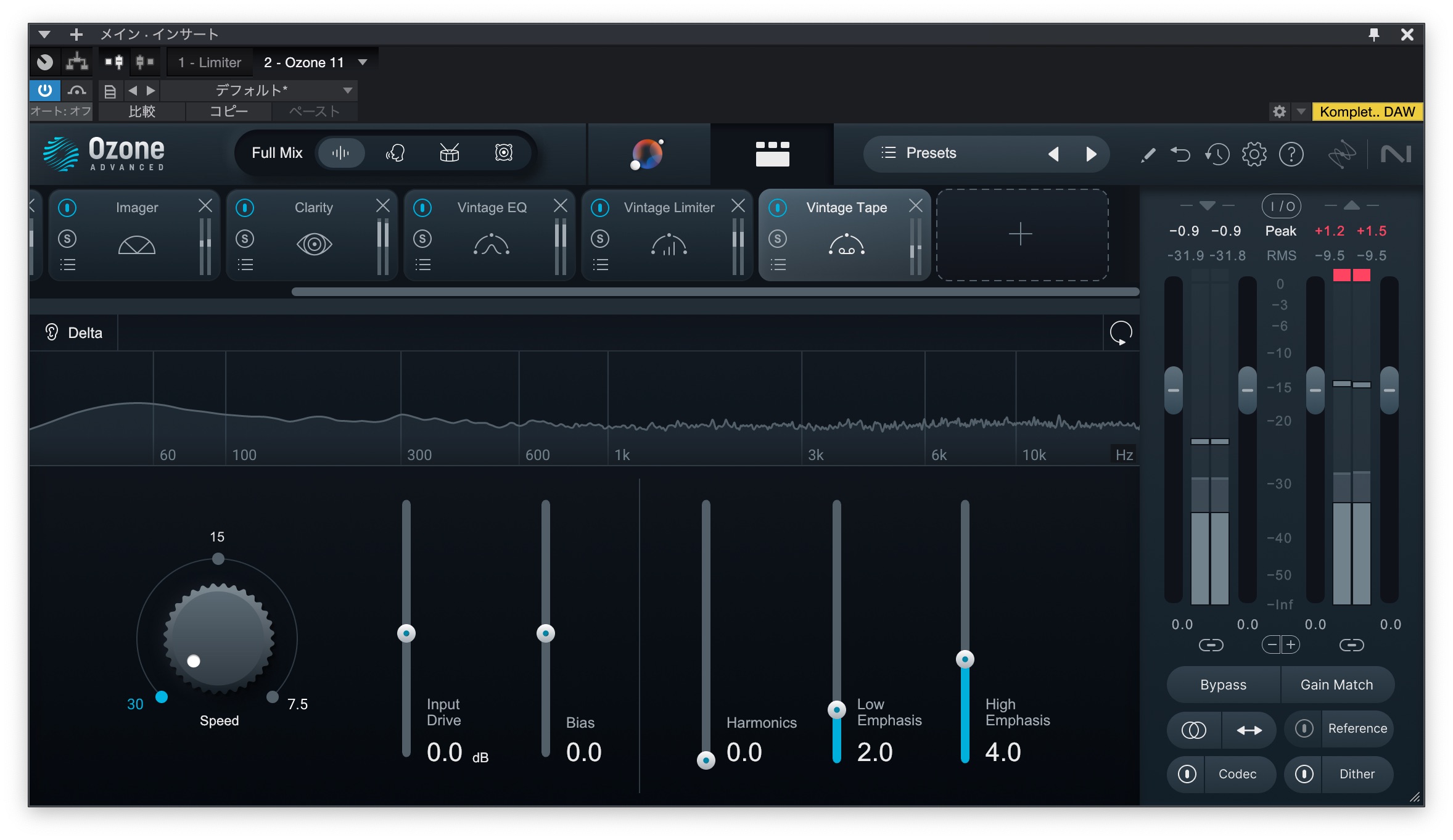The height and width of the screenshot is (840, 1453).
Task: Add a new module with plus slot
Action: 1021,235
